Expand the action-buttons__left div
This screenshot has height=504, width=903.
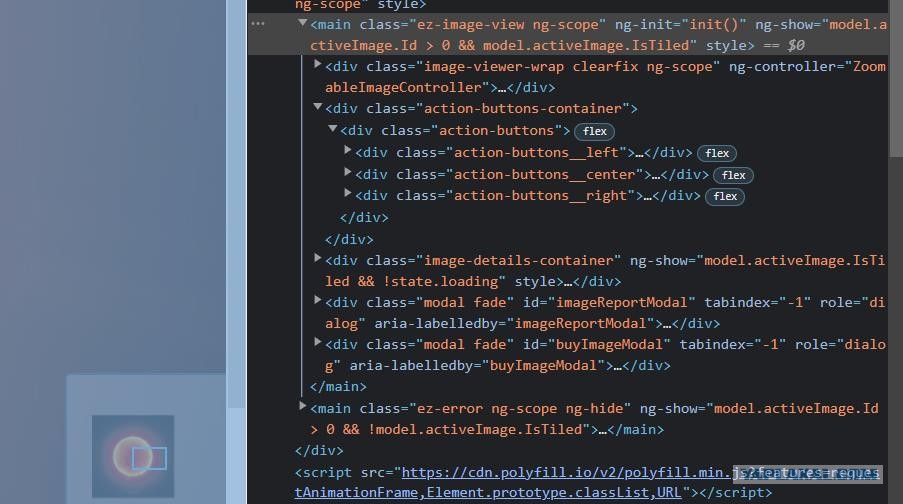click(x=347, y=150)
